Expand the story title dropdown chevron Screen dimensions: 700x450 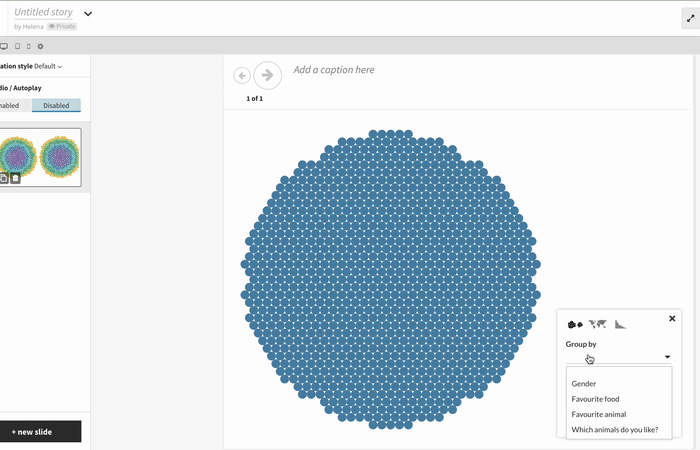88,14
